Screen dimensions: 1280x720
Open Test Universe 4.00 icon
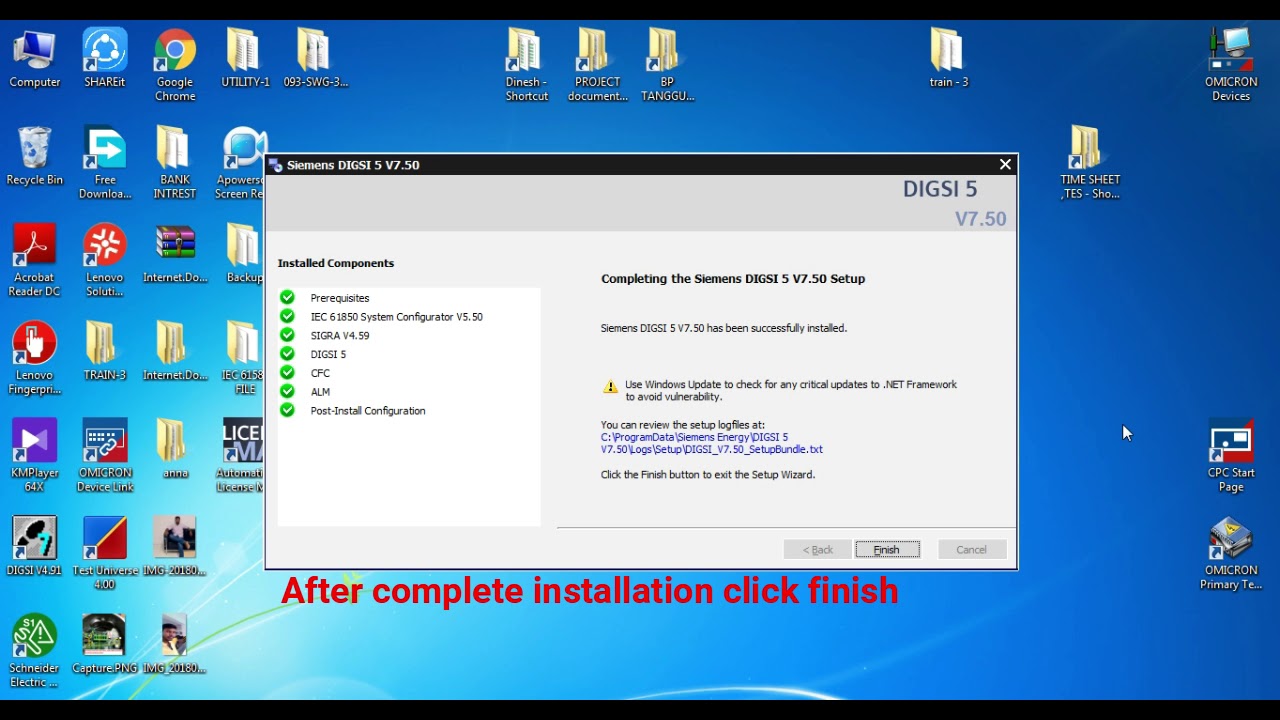tap(105, 554)
